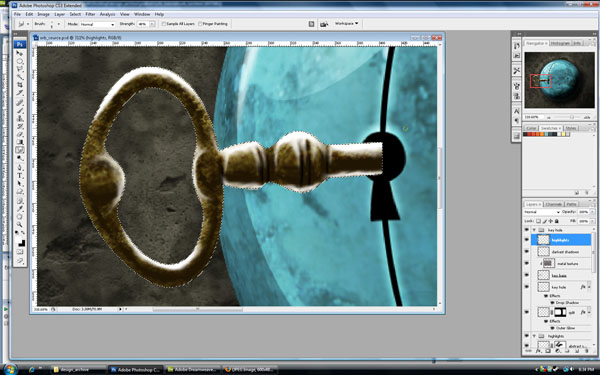
Task: Select the Lasso tool in the toolbox
Action: pos(20,69)
